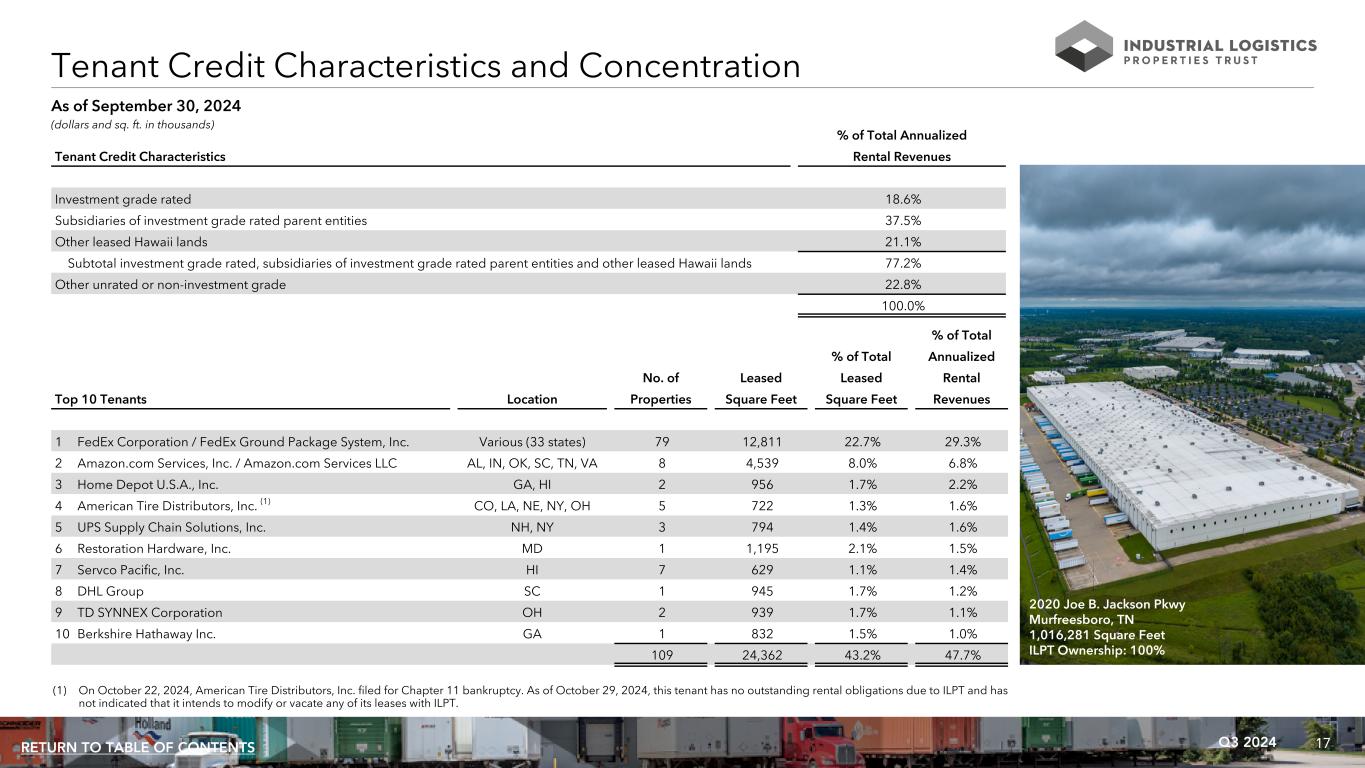Select the 47.7% total annualized rental revenues

961,655
